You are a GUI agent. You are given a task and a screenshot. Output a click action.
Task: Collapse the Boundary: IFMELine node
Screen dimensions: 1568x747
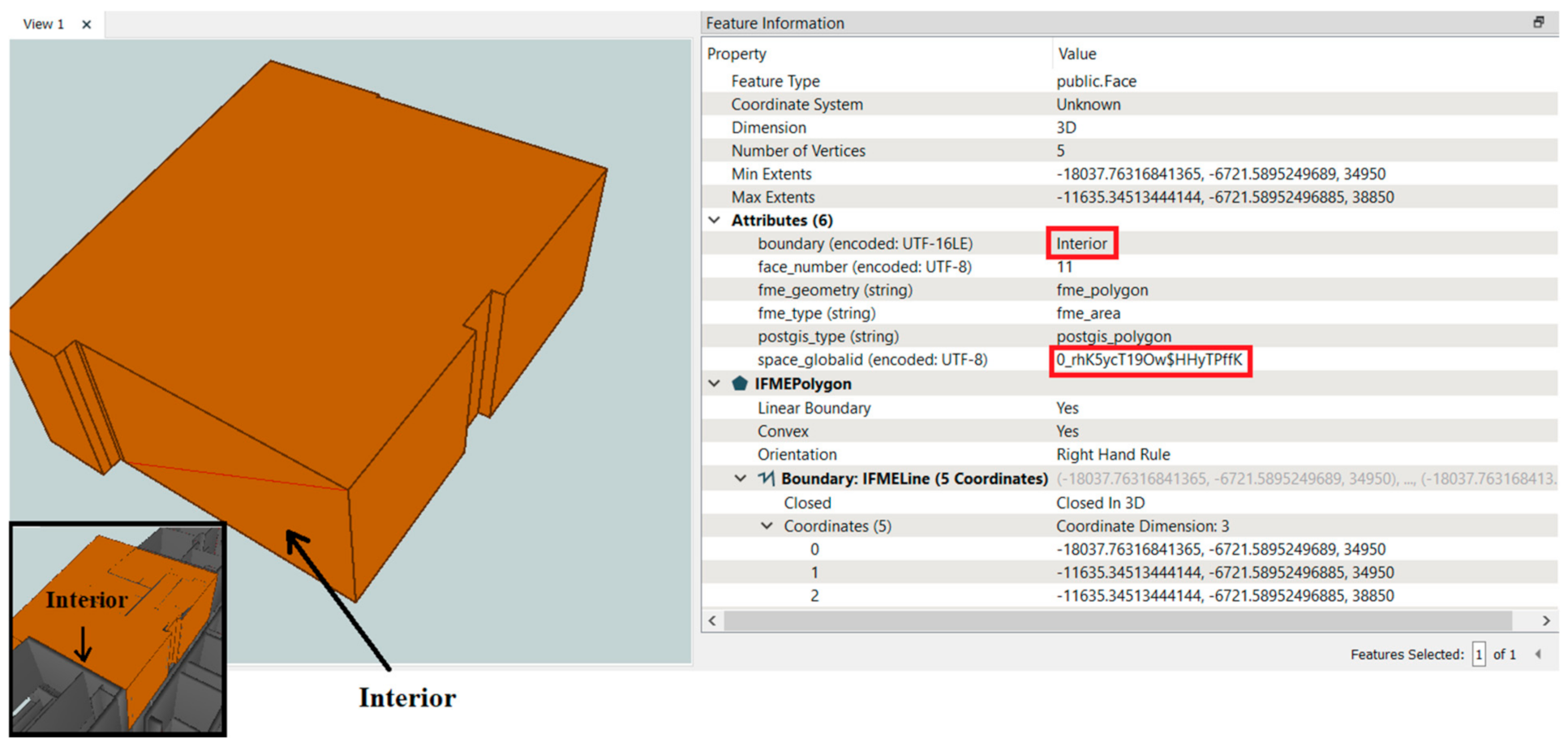point(740,479)
